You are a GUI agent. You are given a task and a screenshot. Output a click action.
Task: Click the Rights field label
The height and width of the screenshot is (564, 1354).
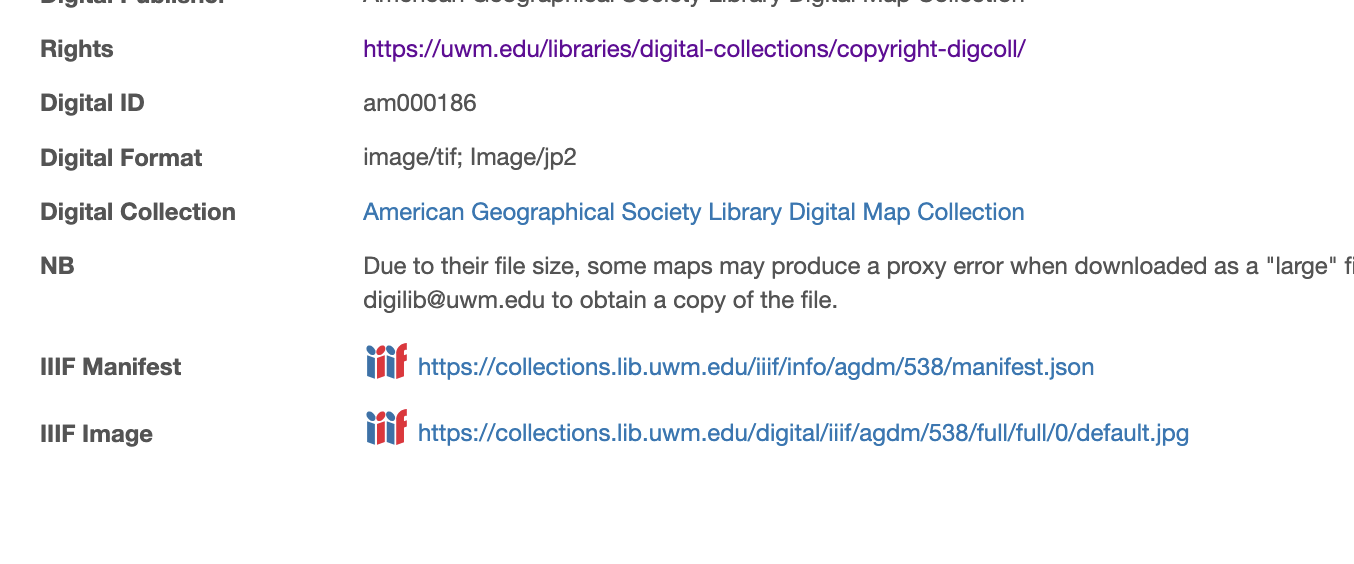pyautogui.click(x=77, y=49)
